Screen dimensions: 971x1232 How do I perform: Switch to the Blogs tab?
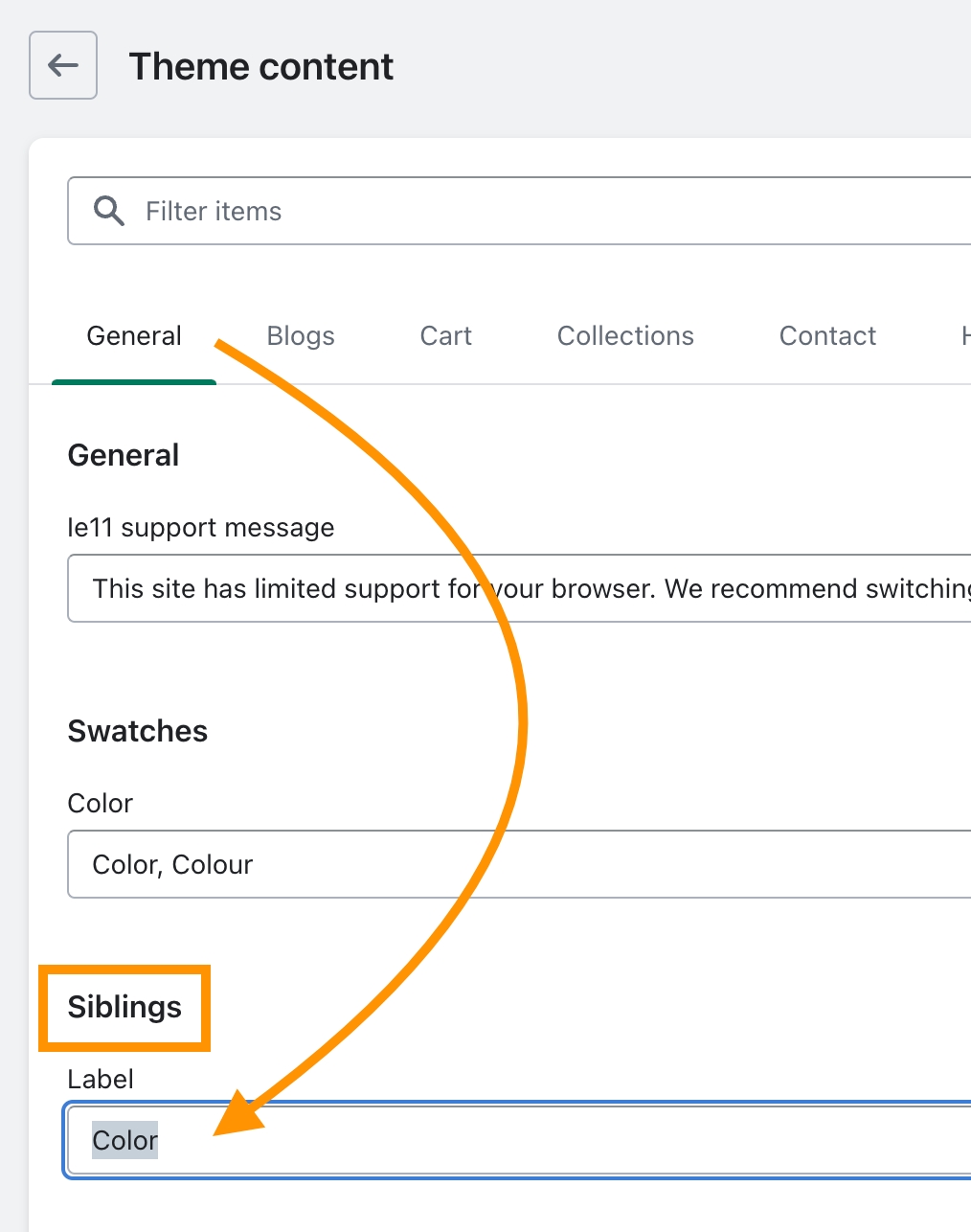coord(301,336)
